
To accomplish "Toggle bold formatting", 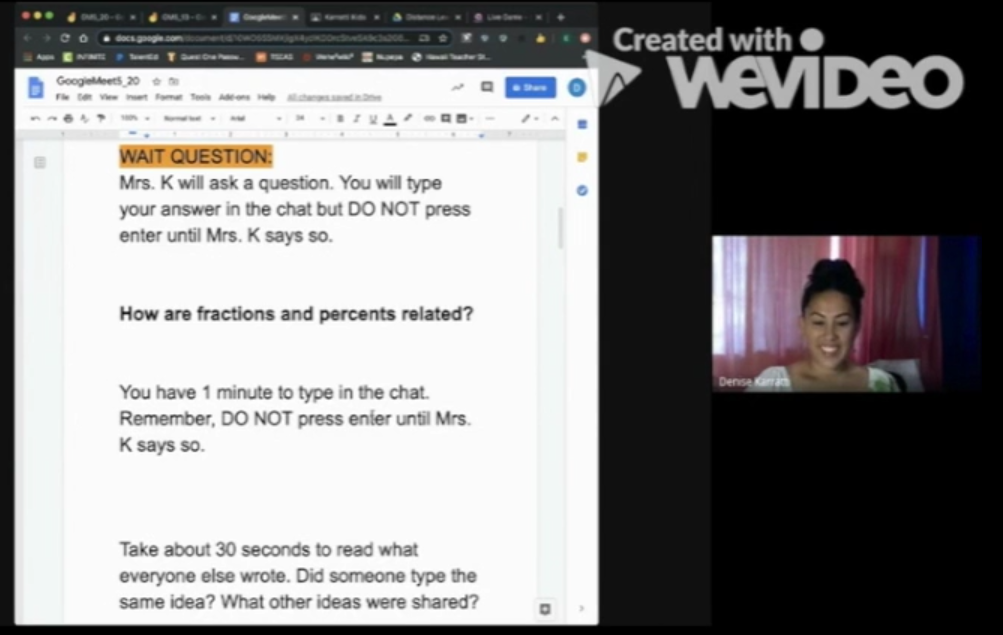I will click(x=340, y=118).
